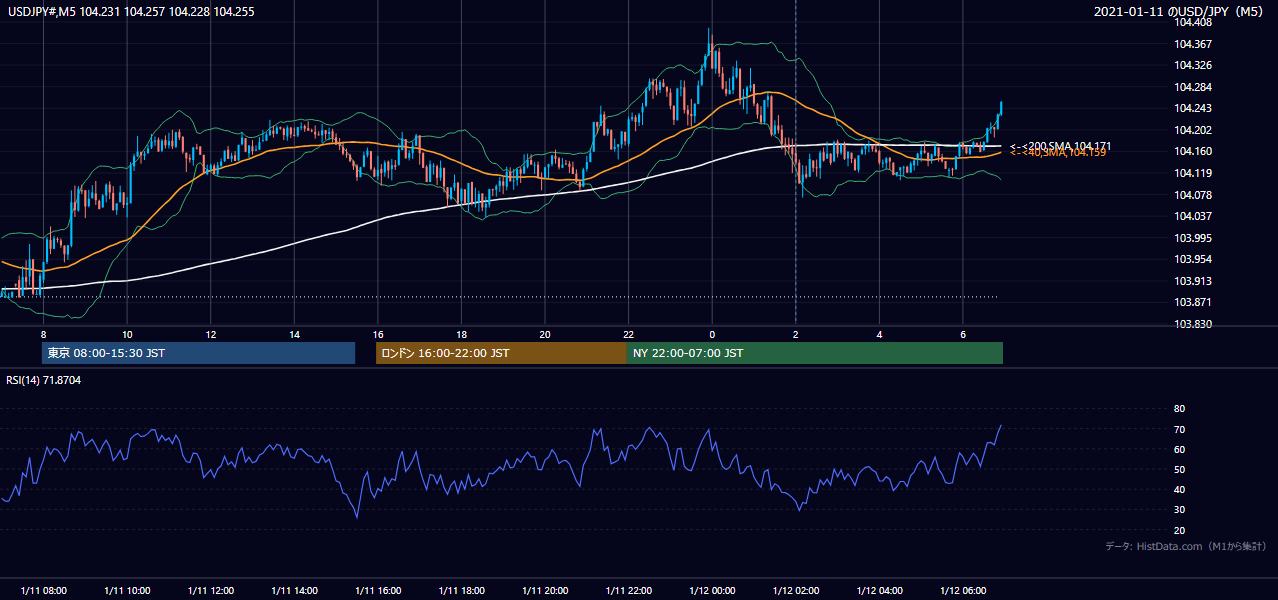Click the NY 22:00-07:00 JST session bar
The width and height of the screenshot is (1278, 600).
815,353
